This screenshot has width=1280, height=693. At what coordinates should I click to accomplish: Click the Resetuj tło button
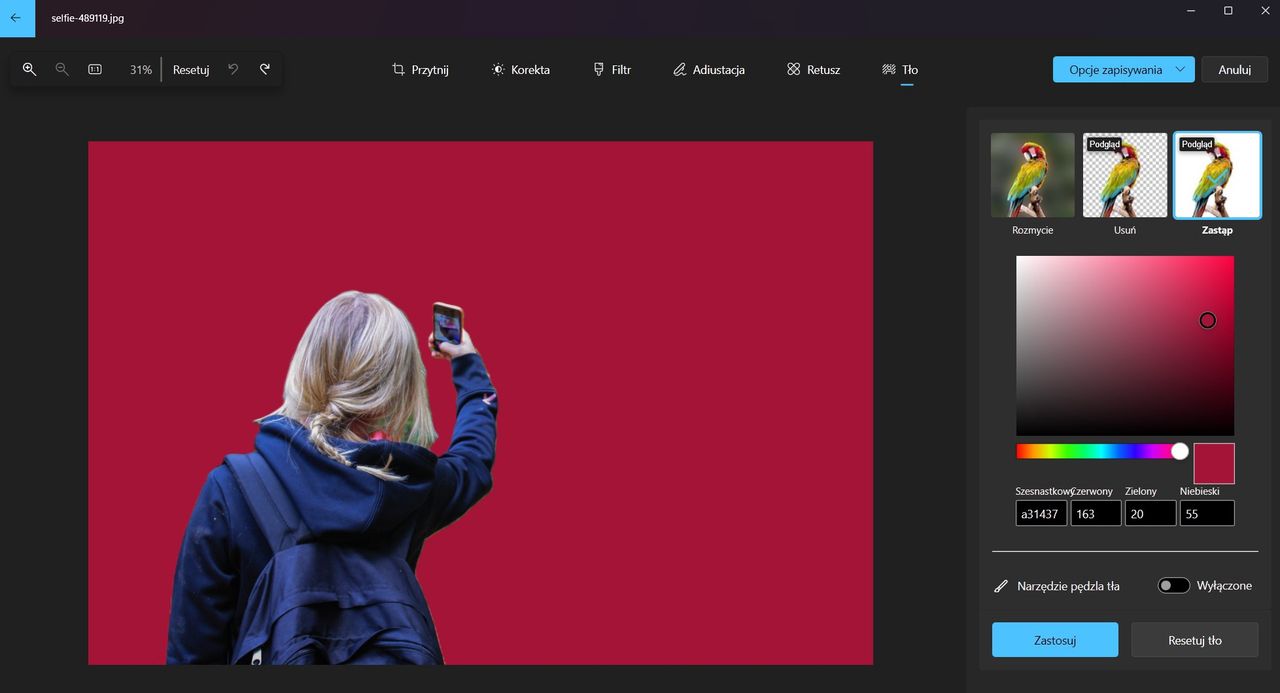point(1195,640)
